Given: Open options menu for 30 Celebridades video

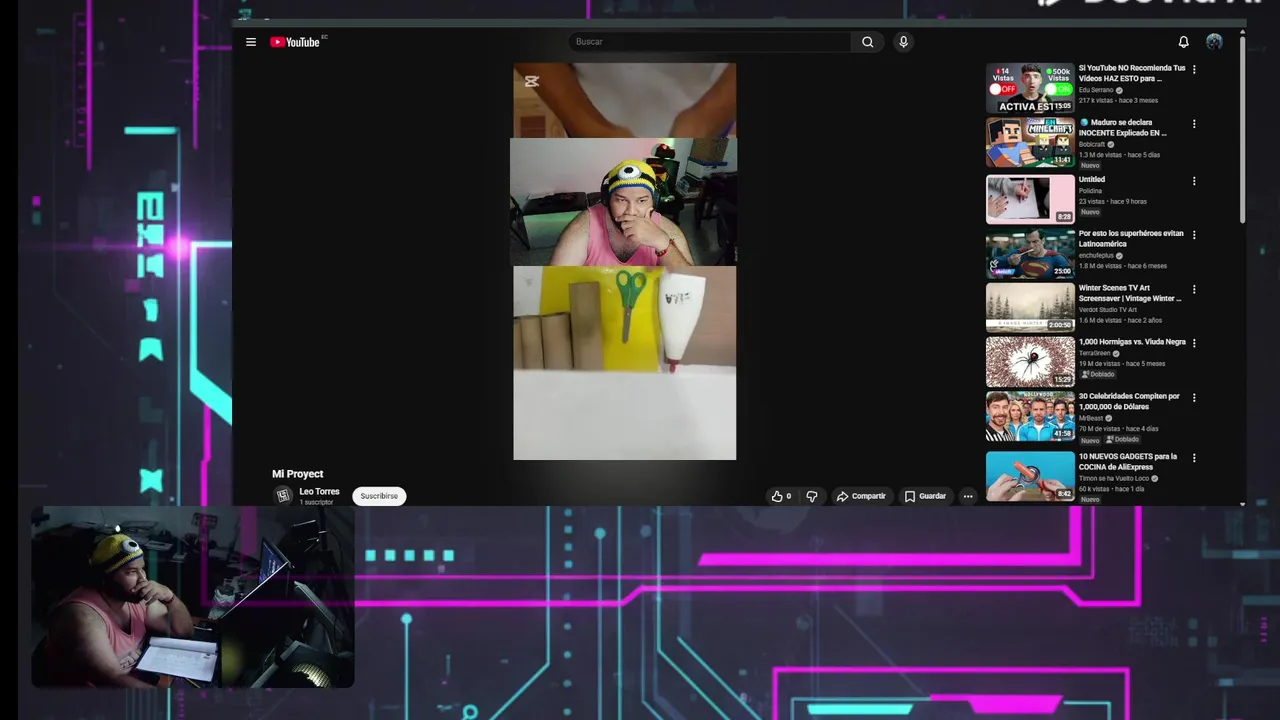Looking at the screenshot, I should click(x=1194, y=398).
